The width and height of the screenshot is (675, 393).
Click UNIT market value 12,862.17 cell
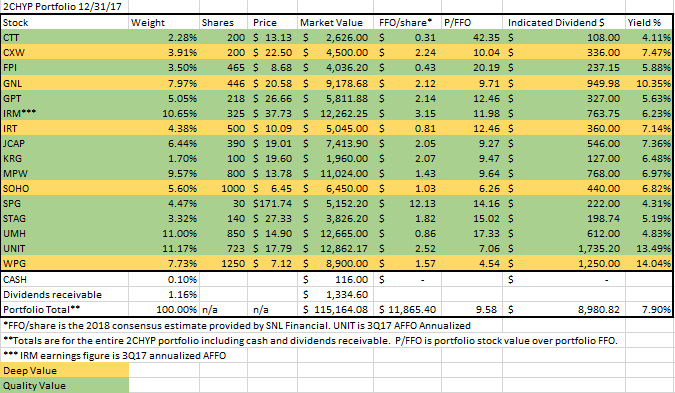click(335, 249)
